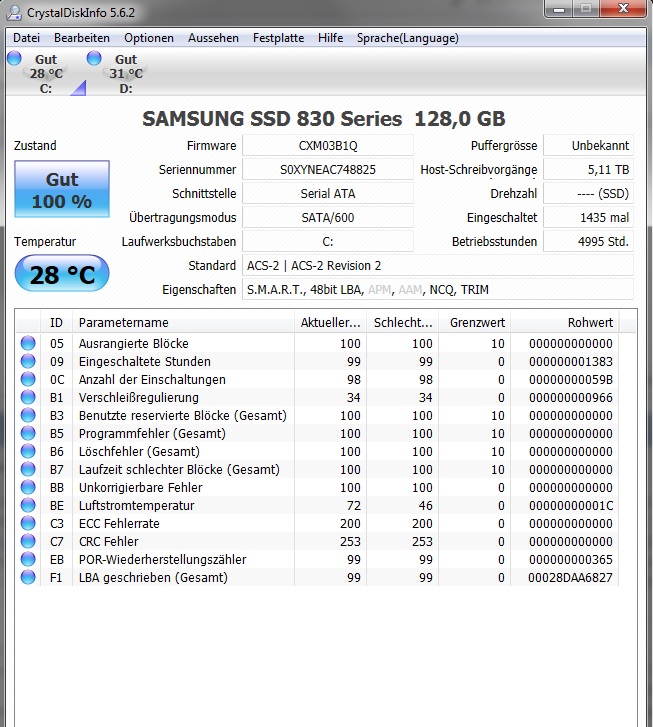Select drive D: at 31 °C

[x=126, y=73]
